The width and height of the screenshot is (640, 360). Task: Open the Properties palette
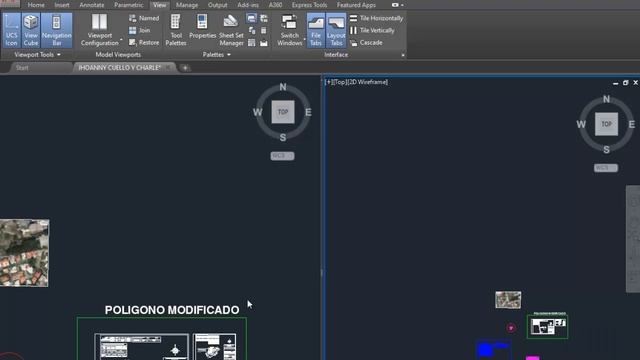pyautogui.click(x=202, y=27)
